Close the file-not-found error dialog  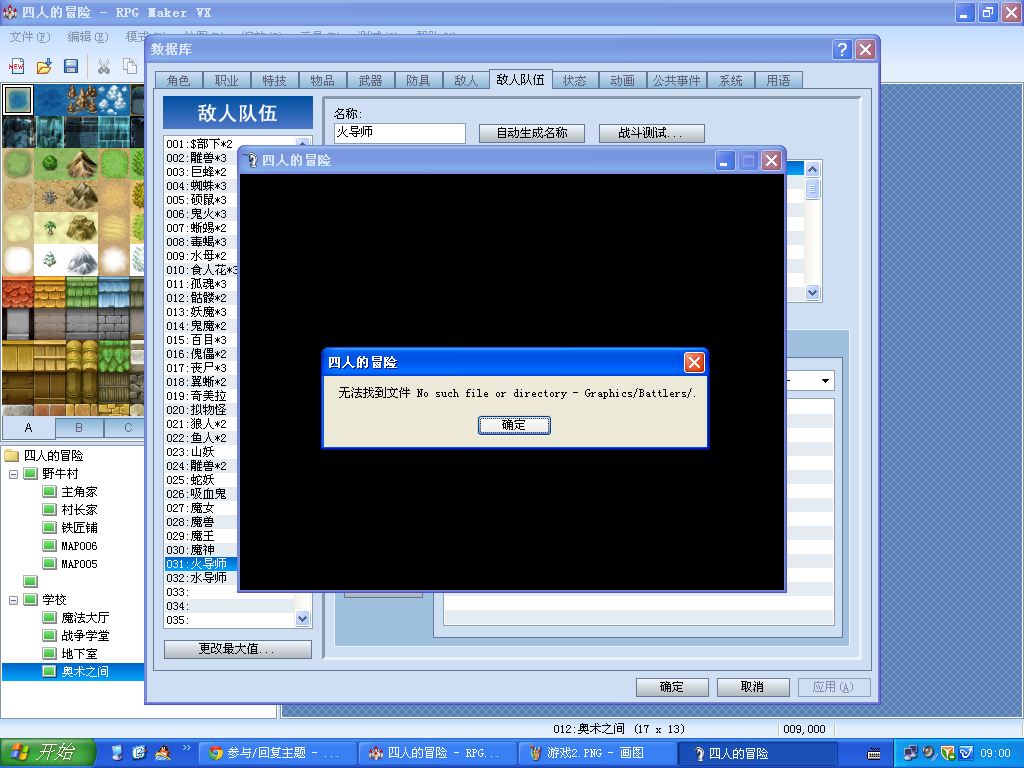694,362
